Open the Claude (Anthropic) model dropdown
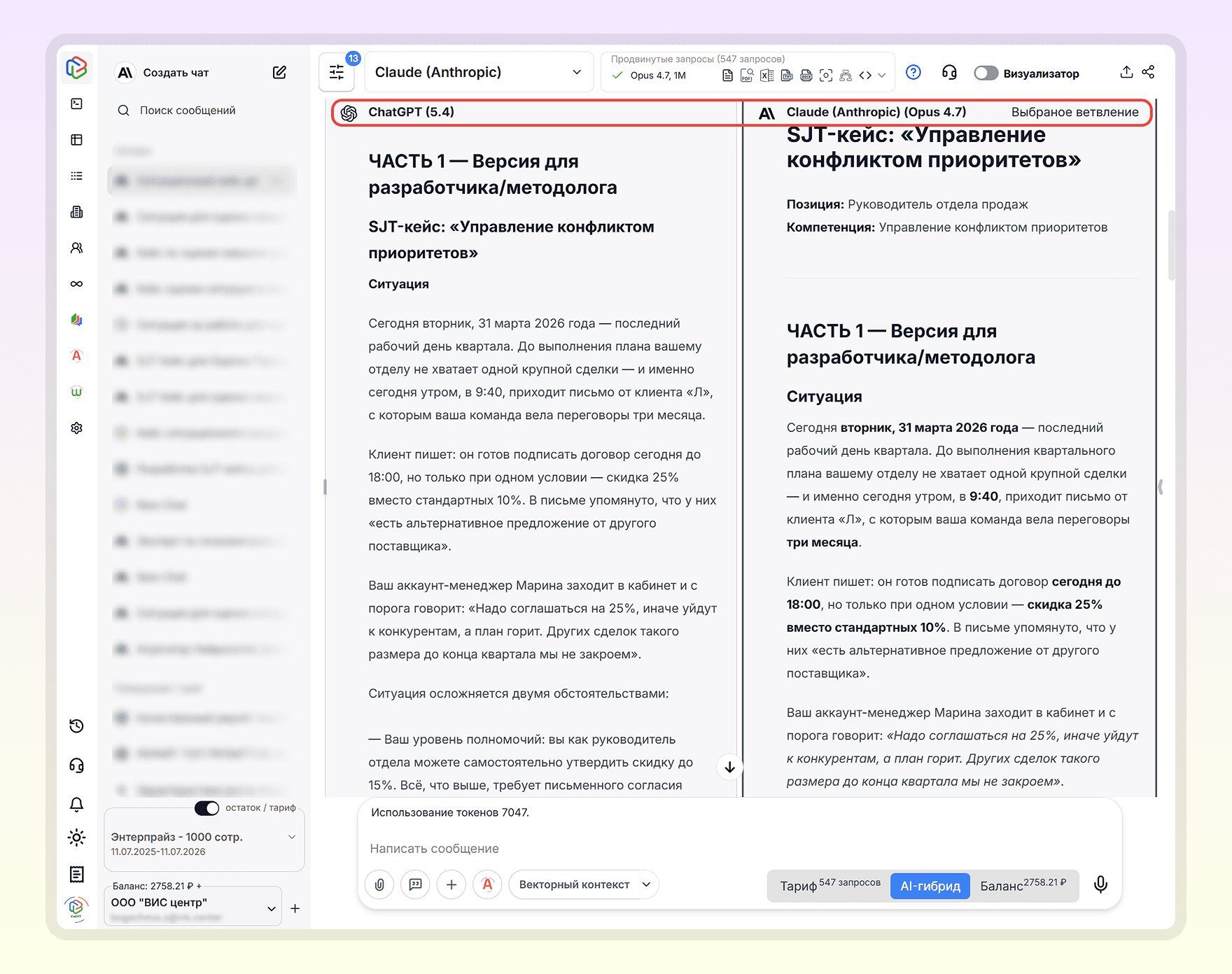This screenshot has width=1232, height=974. 479,72
